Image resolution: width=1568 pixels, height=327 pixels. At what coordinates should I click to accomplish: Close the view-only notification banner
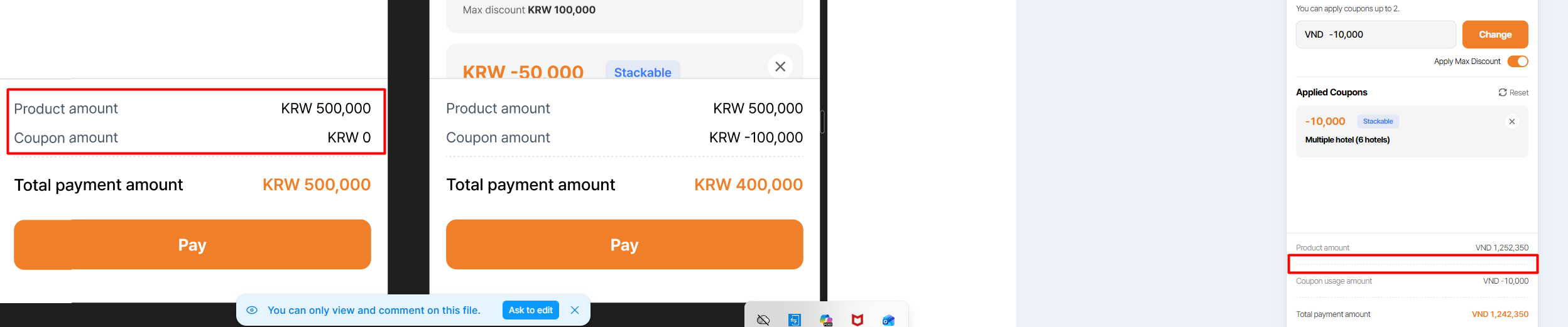coord(575,310)
